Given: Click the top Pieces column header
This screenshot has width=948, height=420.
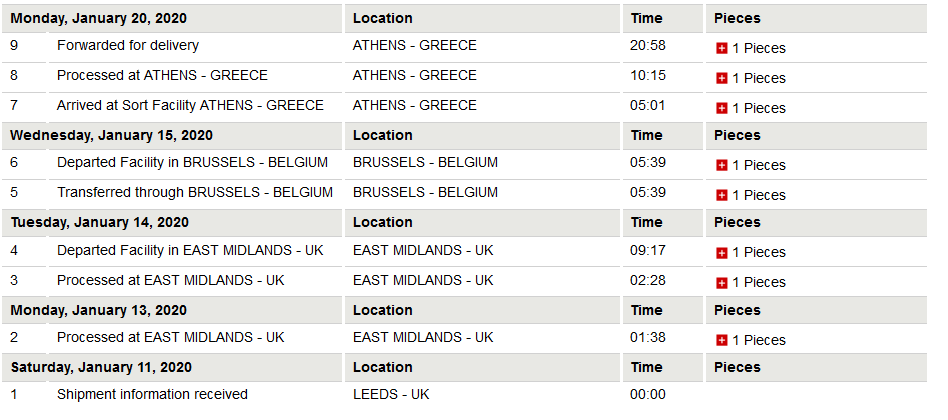Looking at the screenshot, I should 737,18.
